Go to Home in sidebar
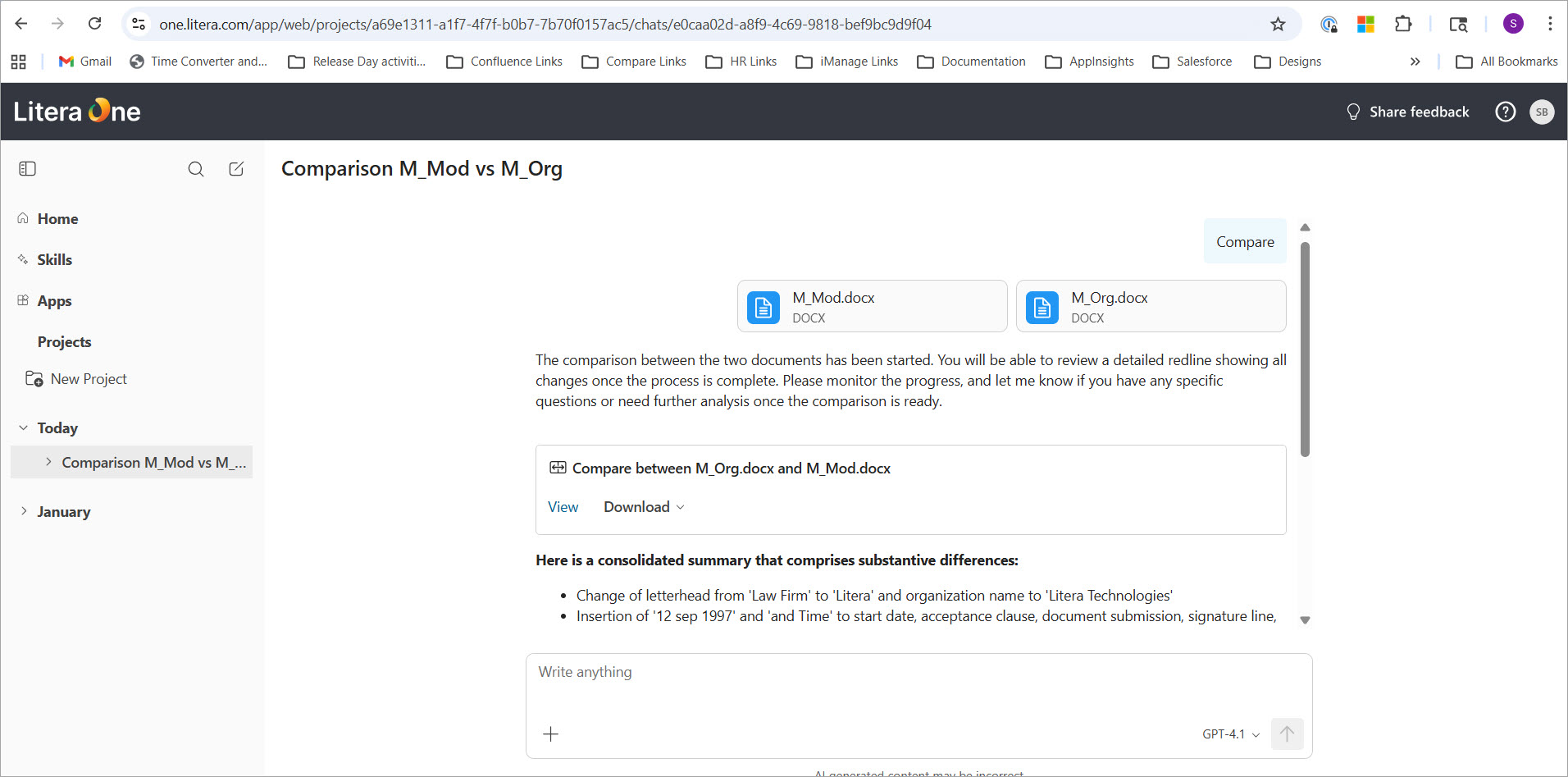 57,218
